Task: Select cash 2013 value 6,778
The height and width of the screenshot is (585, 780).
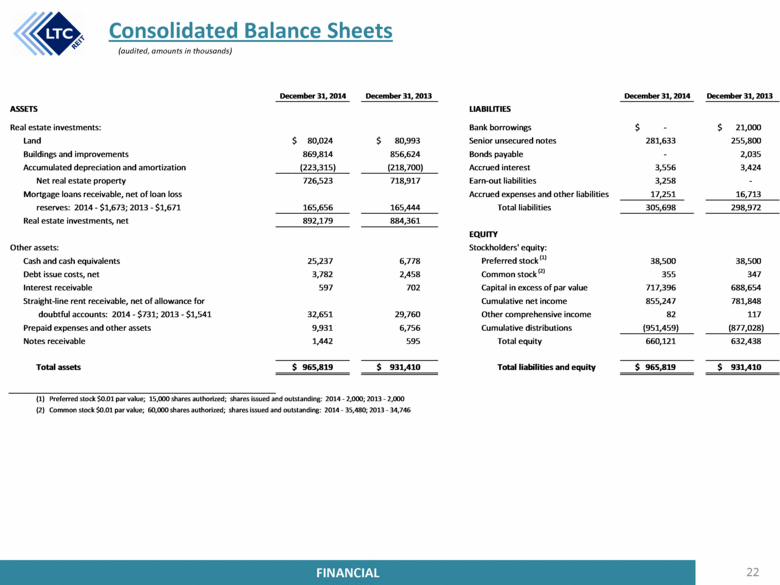Action: coord(409,261)
